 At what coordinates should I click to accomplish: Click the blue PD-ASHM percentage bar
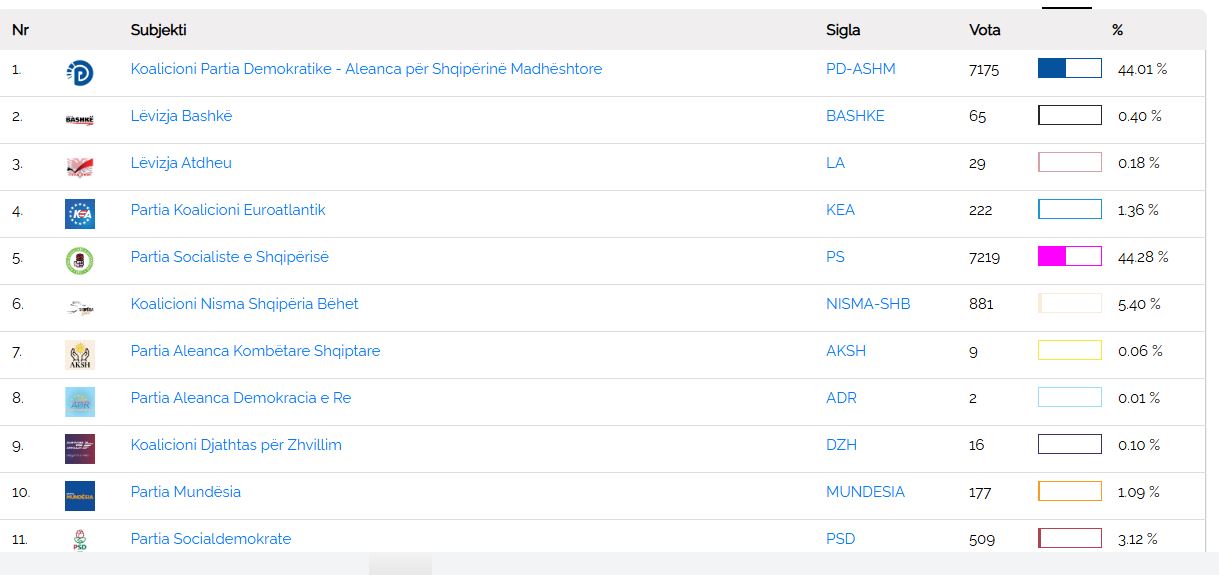tap(1069, 68)
